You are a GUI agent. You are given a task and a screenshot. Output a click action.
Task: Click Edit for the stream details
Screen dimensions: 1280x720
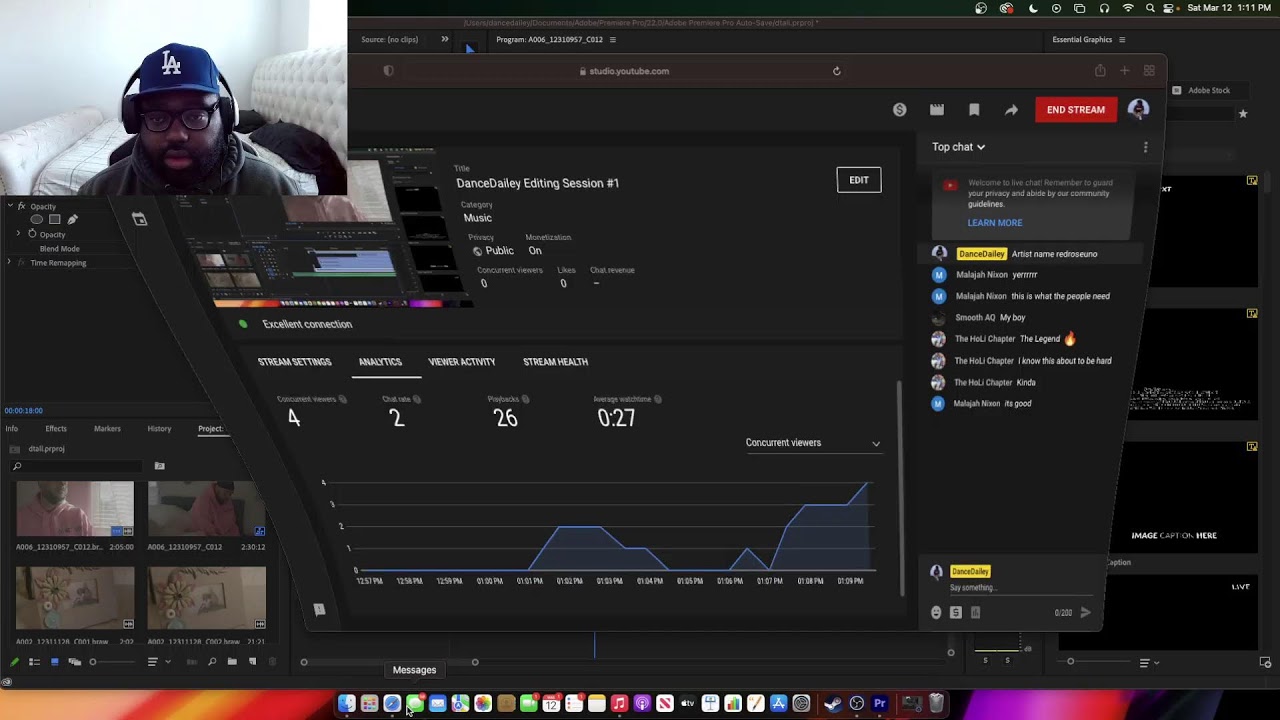tap(859, 180)
